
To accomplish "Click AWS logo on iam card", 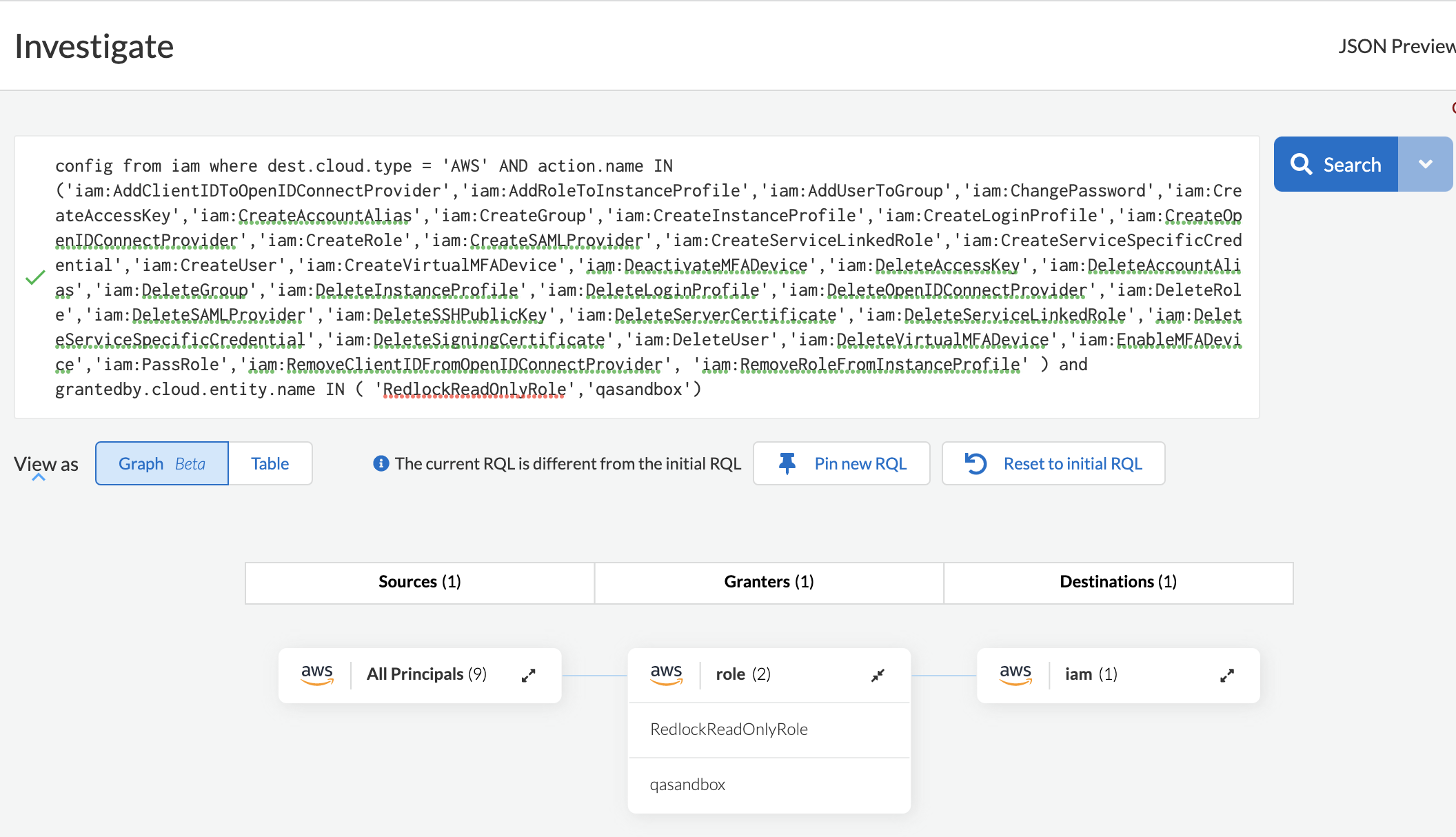I will click(1015, 674).
